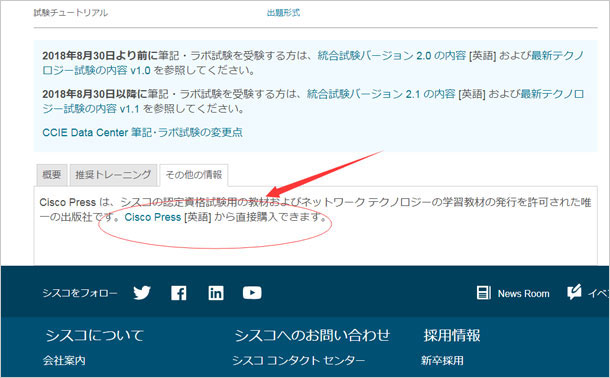Click the シスコをフォロー label
The height and width of the screenshot is (378, 610).
80,293
